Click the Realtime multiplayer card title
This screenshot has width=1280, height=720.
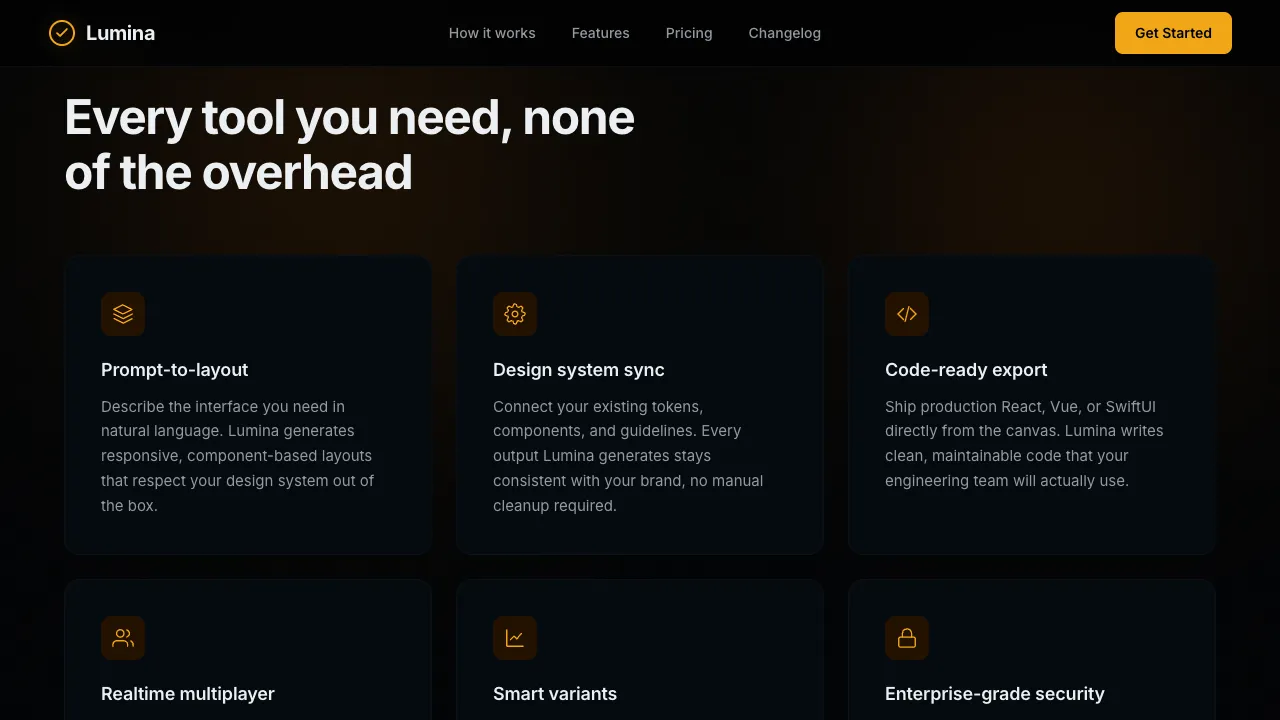pyautogui.click(x=188, y=694)
